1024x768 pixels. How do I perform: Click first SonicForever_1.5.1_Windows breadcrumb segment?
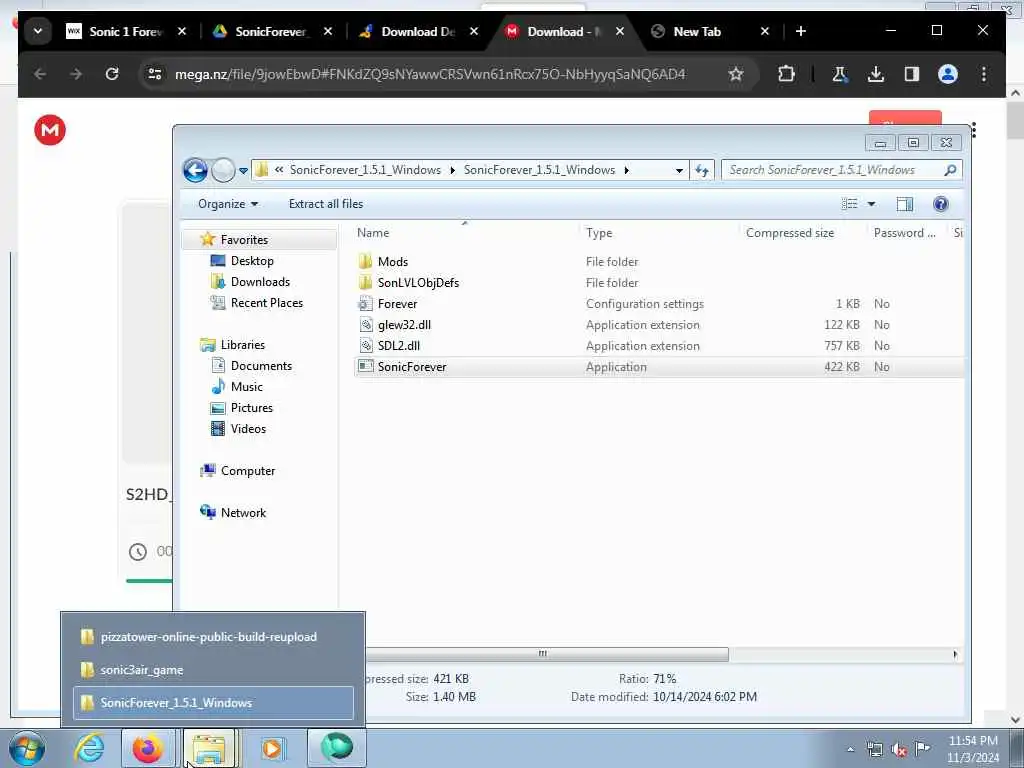point(365,170)
